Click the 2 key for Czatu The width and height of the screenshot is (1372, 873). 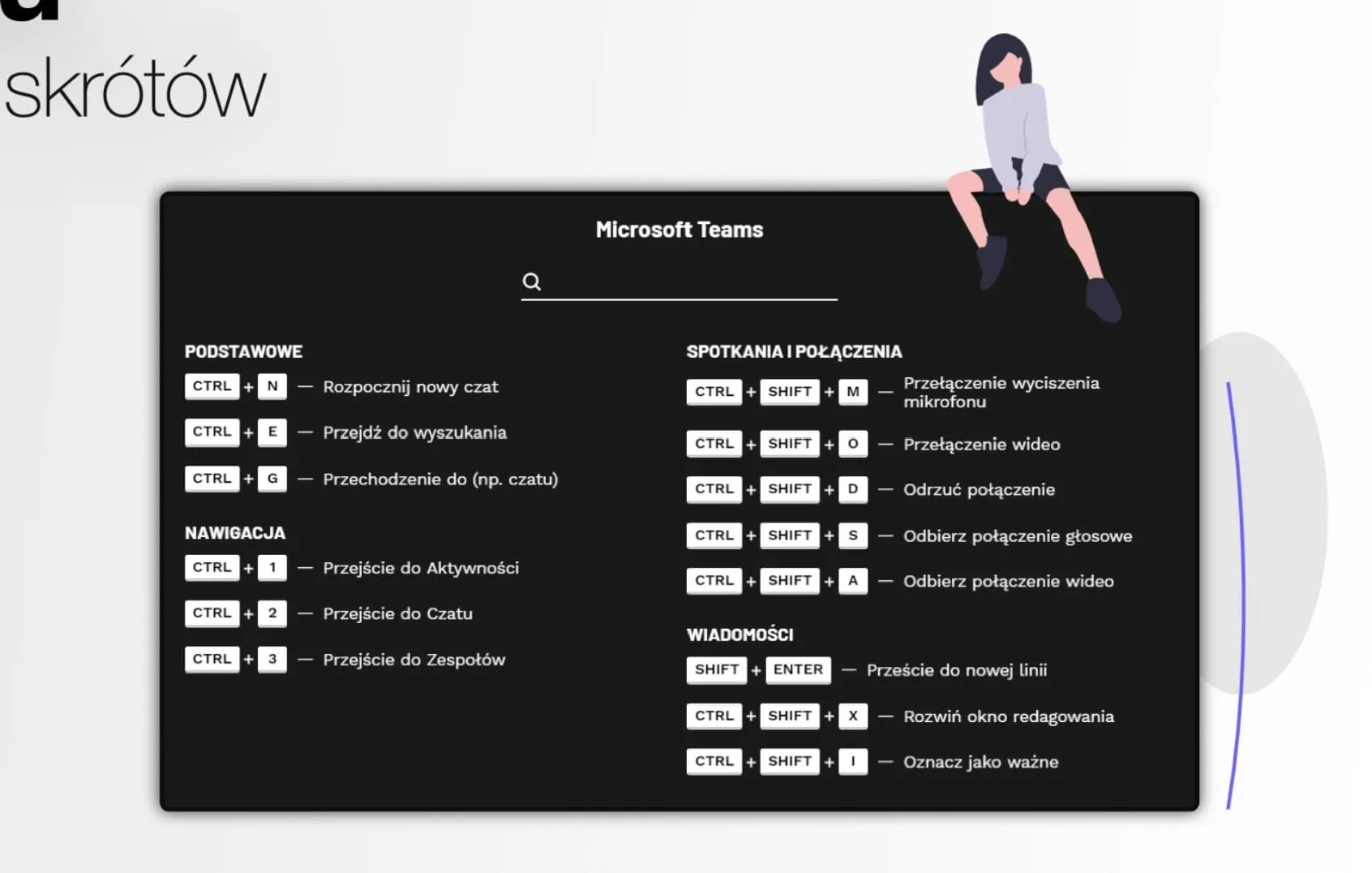click(x=272, y=613)
